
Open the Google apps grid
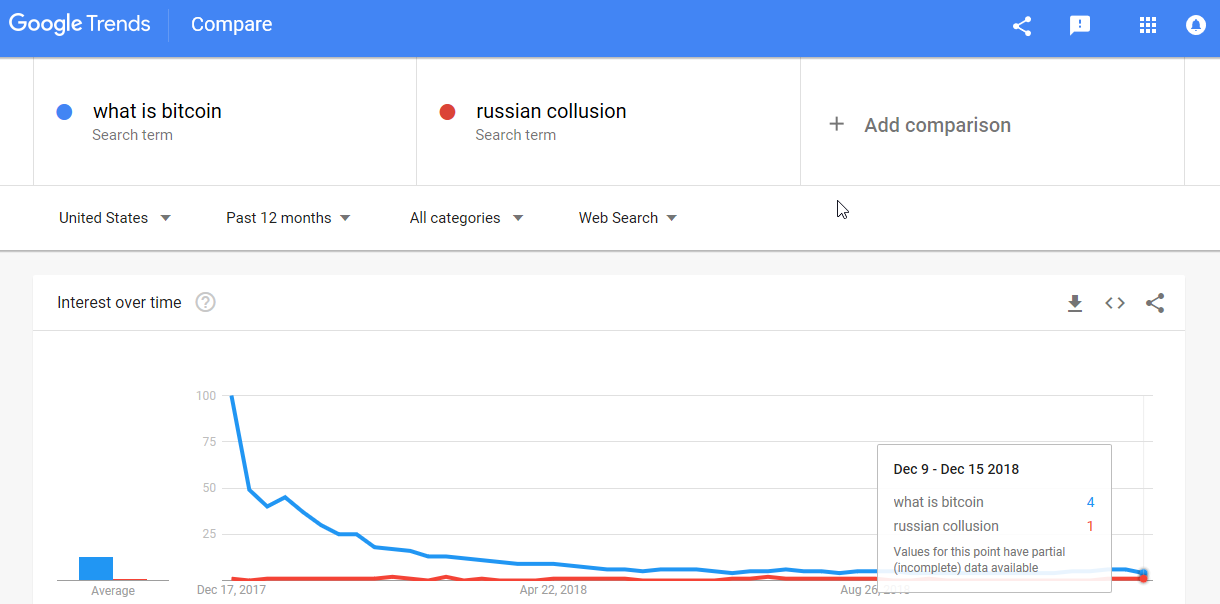1148,26
